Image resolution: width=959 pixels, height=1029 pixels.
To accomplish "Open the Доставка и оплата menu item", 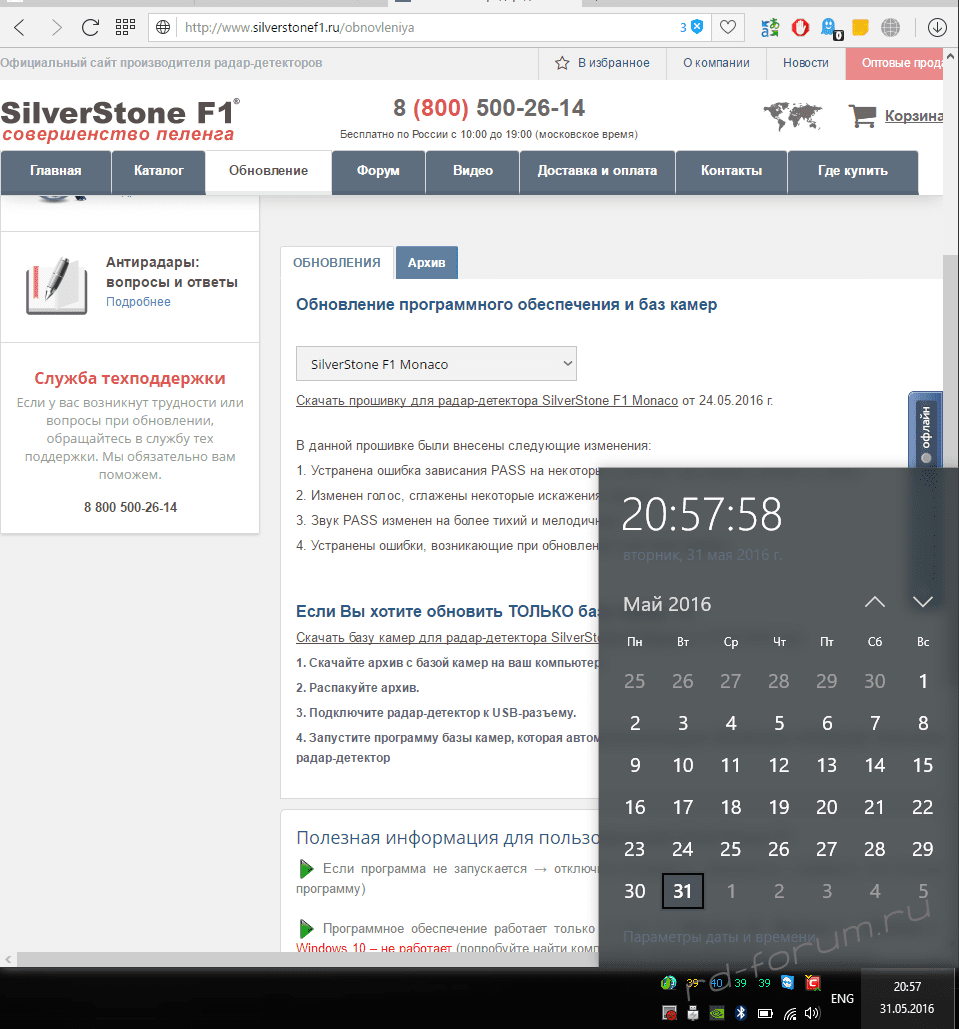I will coord(597,171).
